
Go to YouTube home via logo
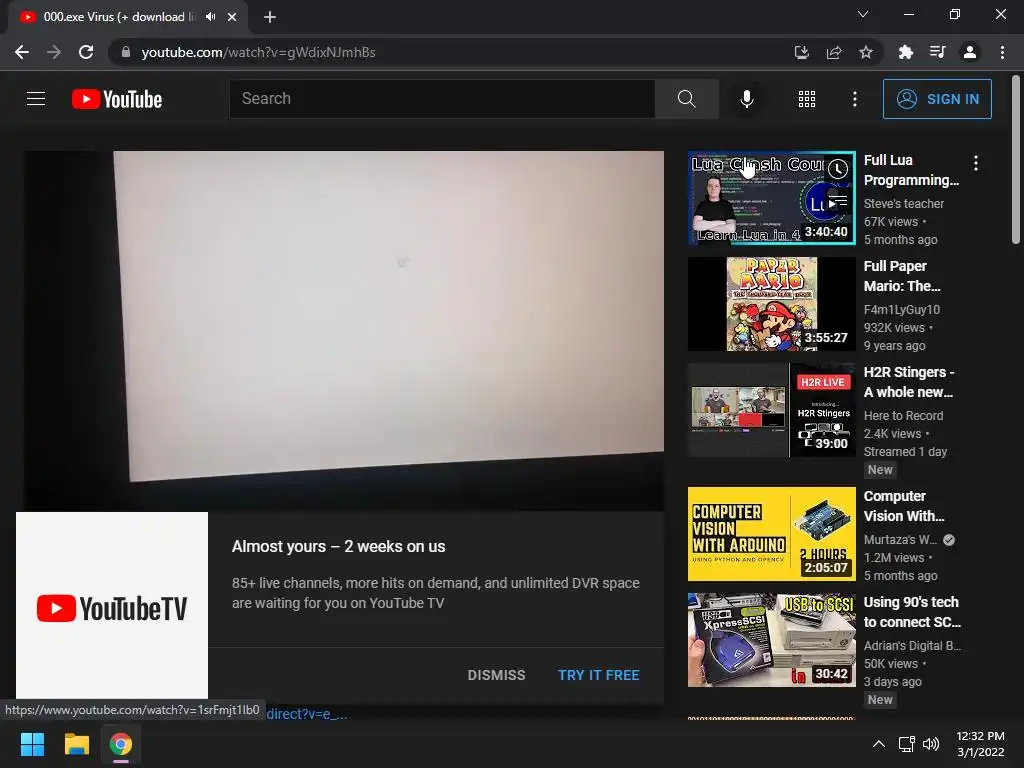(117, 99)
